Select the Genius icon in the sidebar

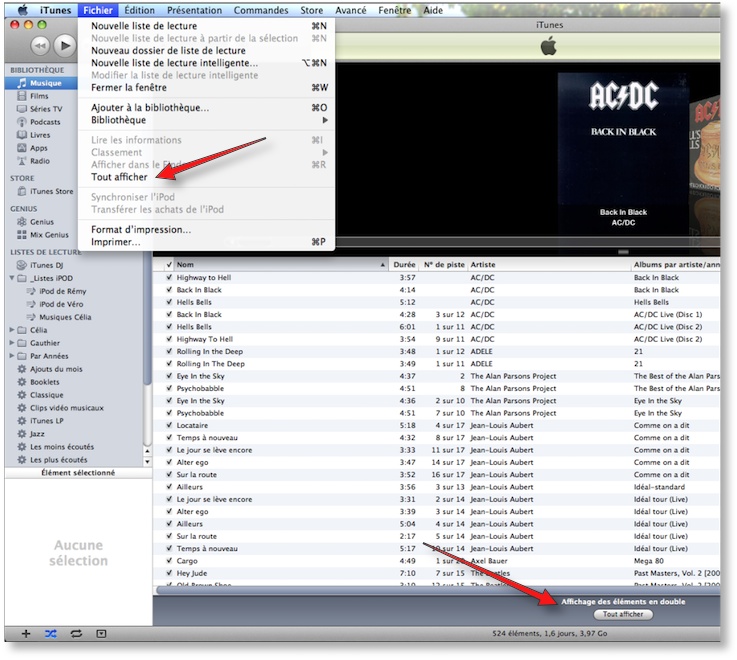point(22,222)
